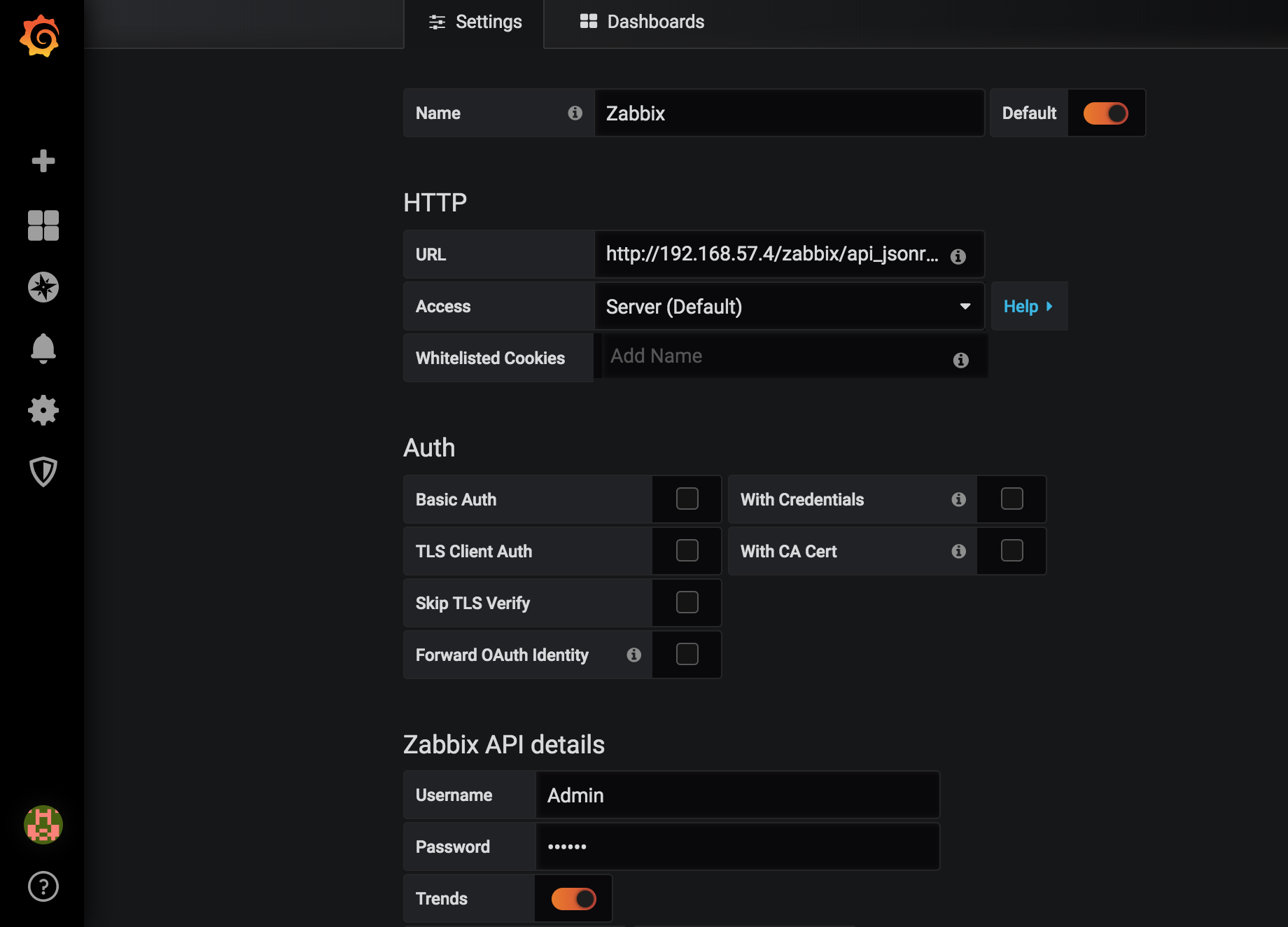Switch to the Settings tab

475,22
